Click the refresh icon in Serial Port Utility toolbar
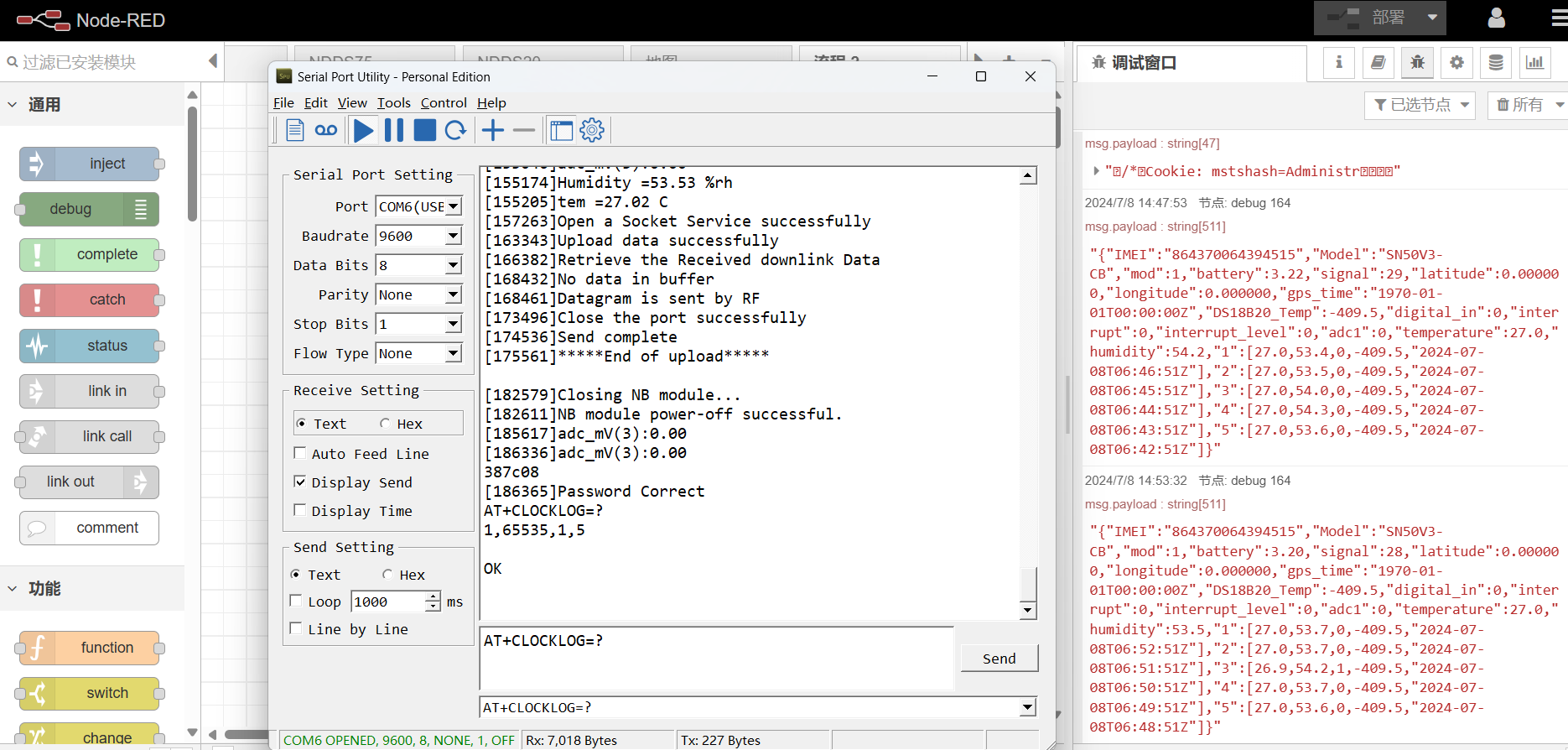This screenshot has height=750, width=1568. (455, 130)
